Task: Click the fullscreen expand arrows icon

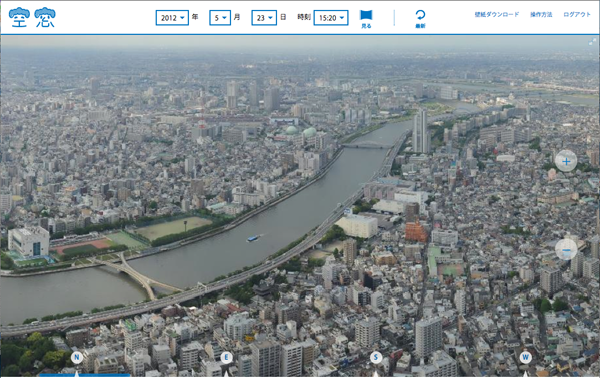Action: pos(592,41)
